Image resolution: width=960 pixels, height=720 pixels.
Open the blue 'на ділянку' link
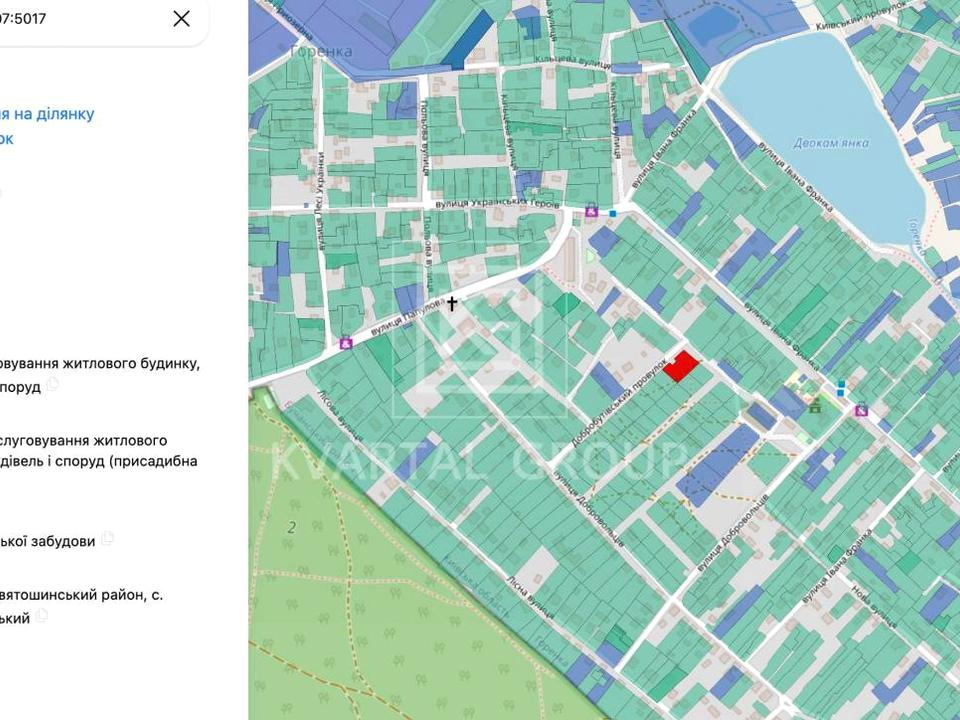(x=47, y=114)
